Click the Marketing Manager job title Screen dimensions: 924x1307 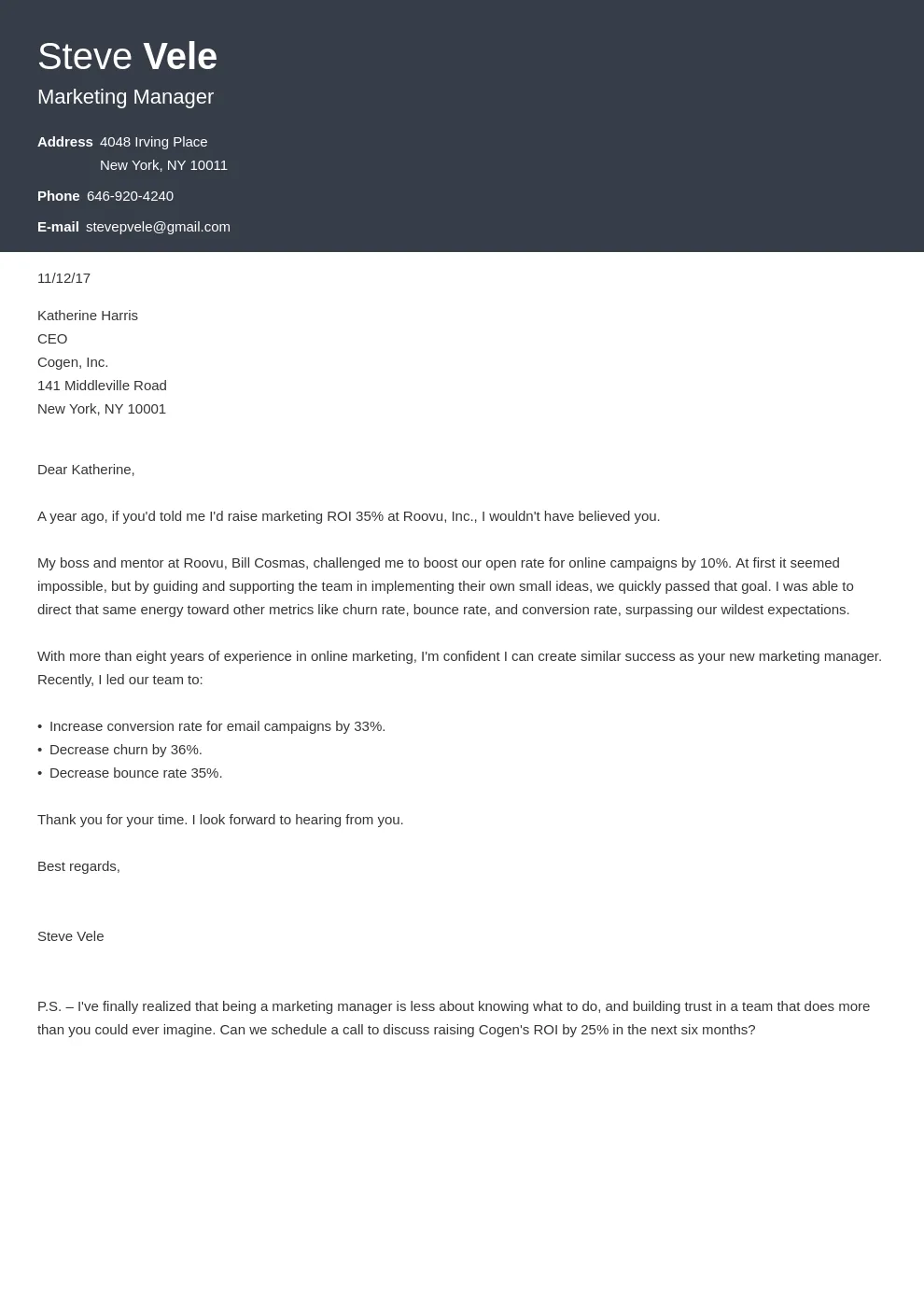click(x=125, y=97)
